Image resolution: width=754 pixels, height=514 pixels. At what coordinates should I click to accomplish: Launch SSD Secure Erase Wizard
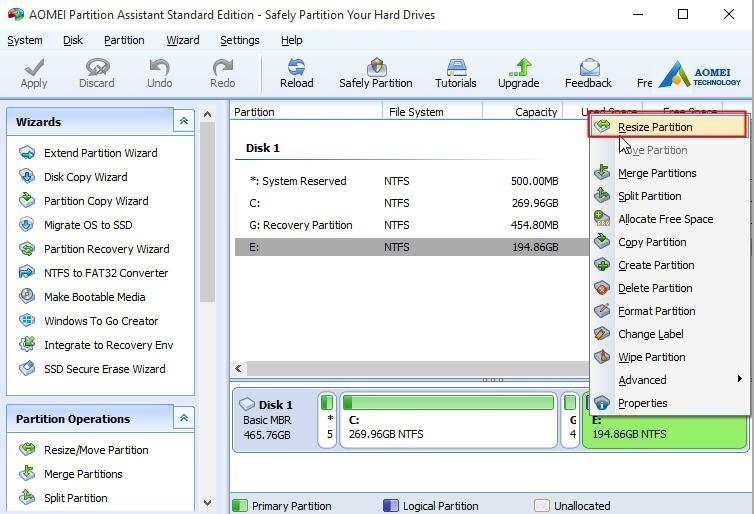click(x=105, y=369)
